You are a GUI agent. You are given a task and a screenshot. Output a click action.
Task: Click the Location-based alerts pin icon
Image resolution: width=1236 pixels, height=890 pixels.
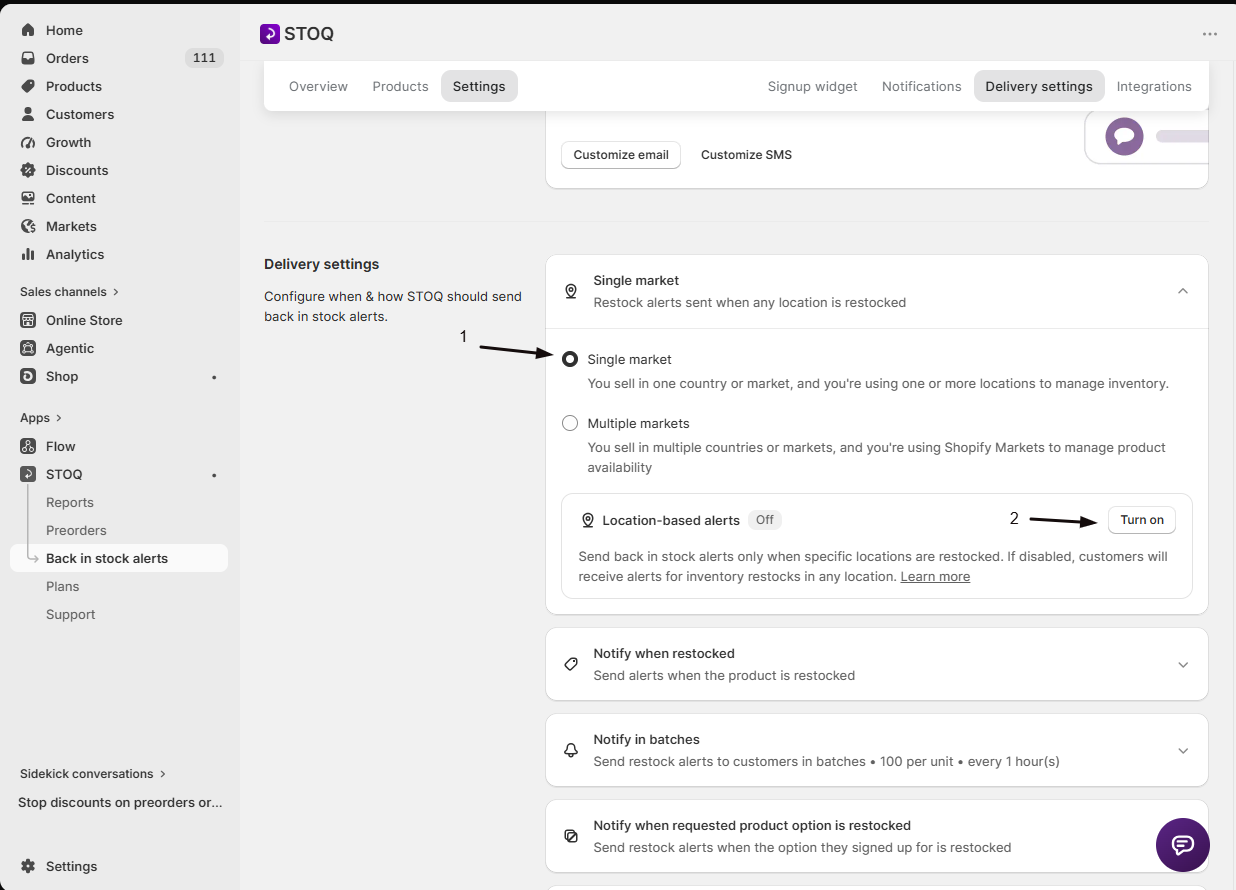(588, 520)
